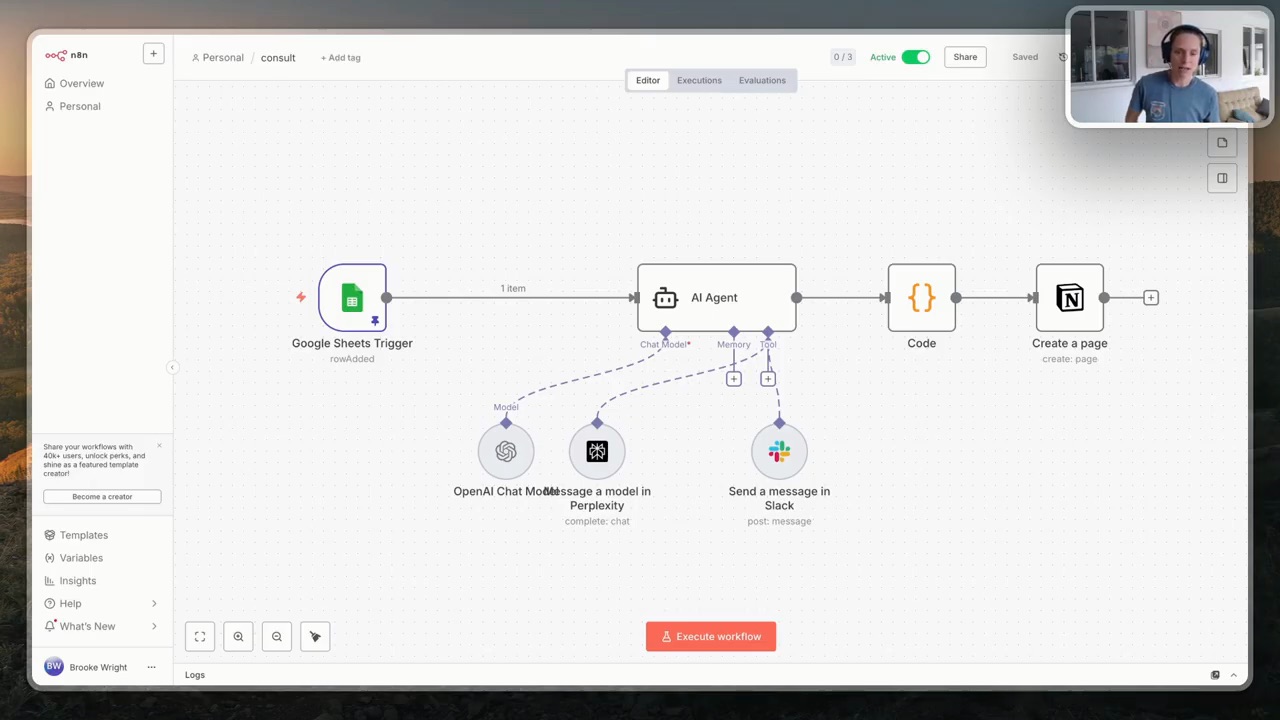The width and height of the screenshot is (1280, 720).
Task: Open Insights in sidebar
Action: click(102, 581)
